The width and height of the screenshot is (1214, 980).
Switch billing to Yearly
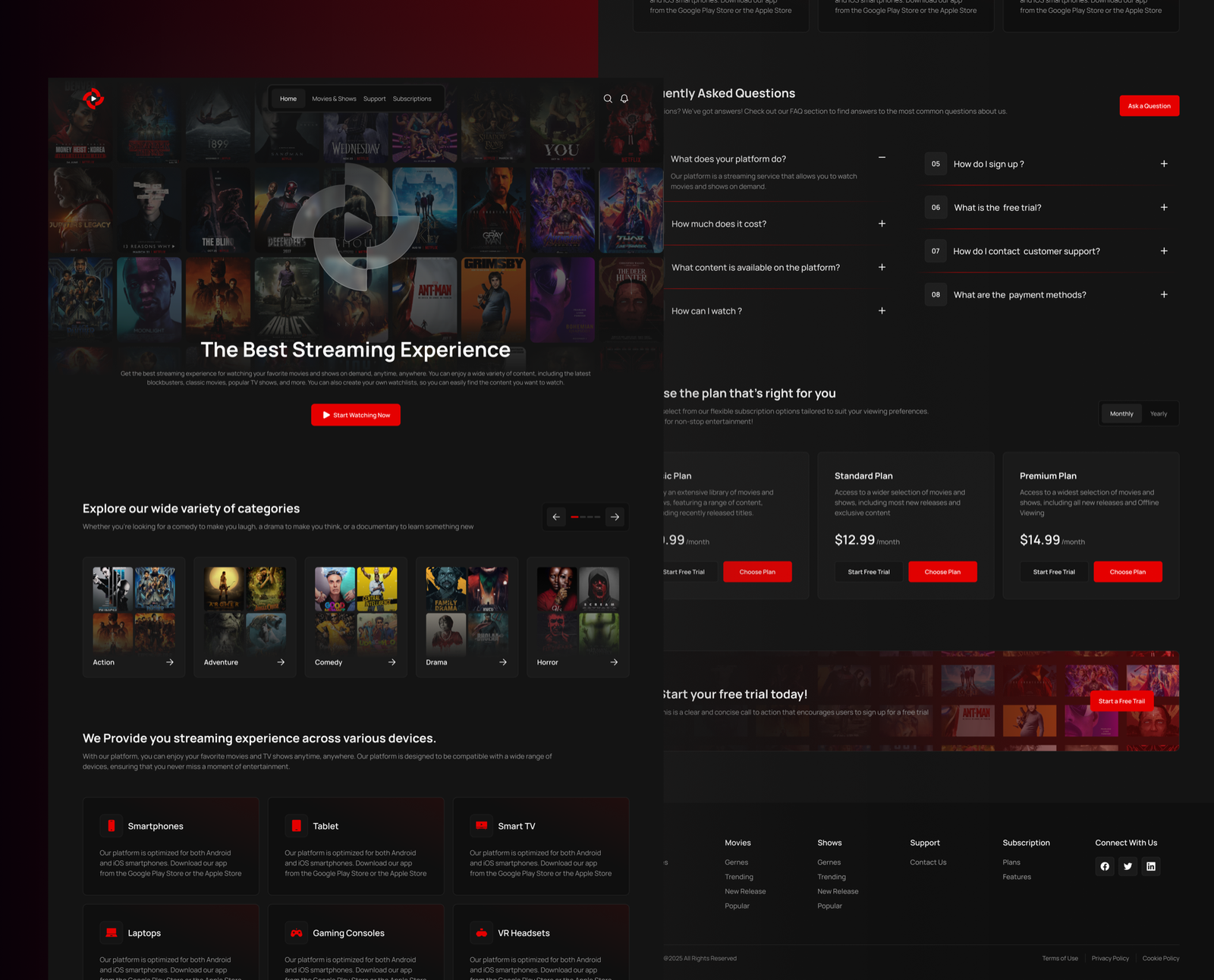tap(1159, 413)
